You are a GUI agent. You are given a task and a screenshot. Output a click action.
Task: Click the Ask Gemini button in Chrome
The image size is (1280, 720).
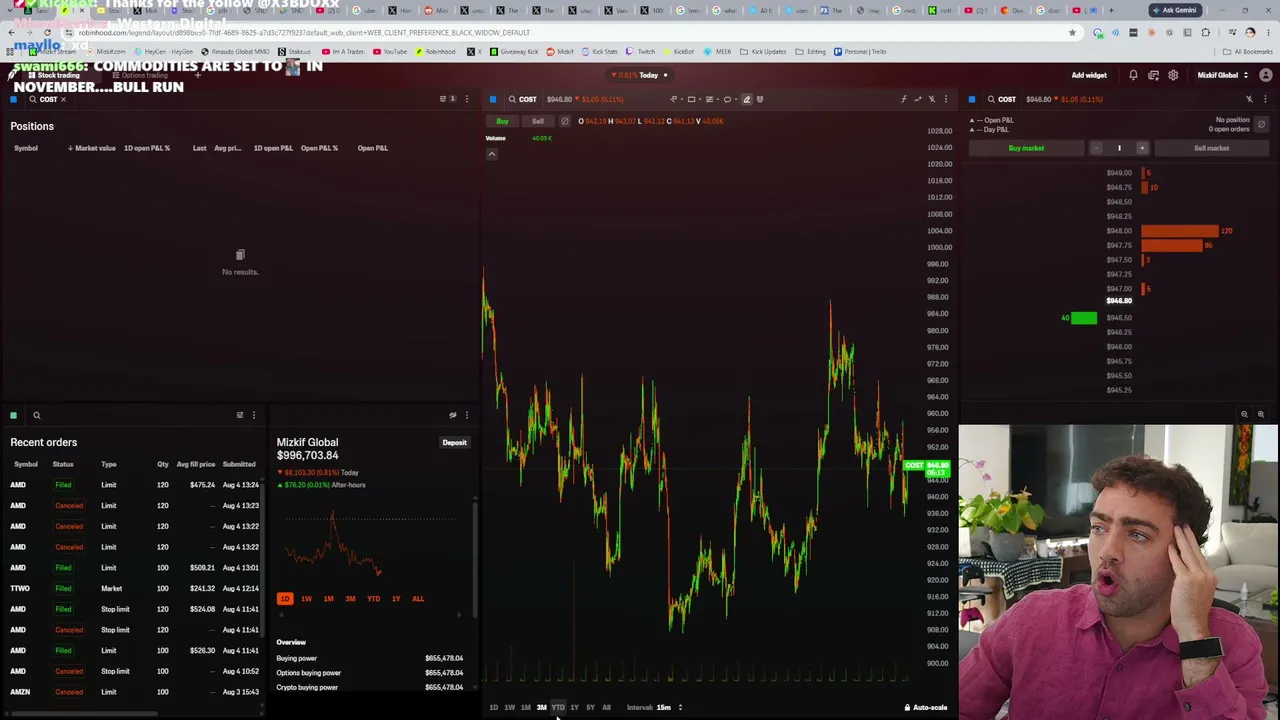pos(1175,10)
